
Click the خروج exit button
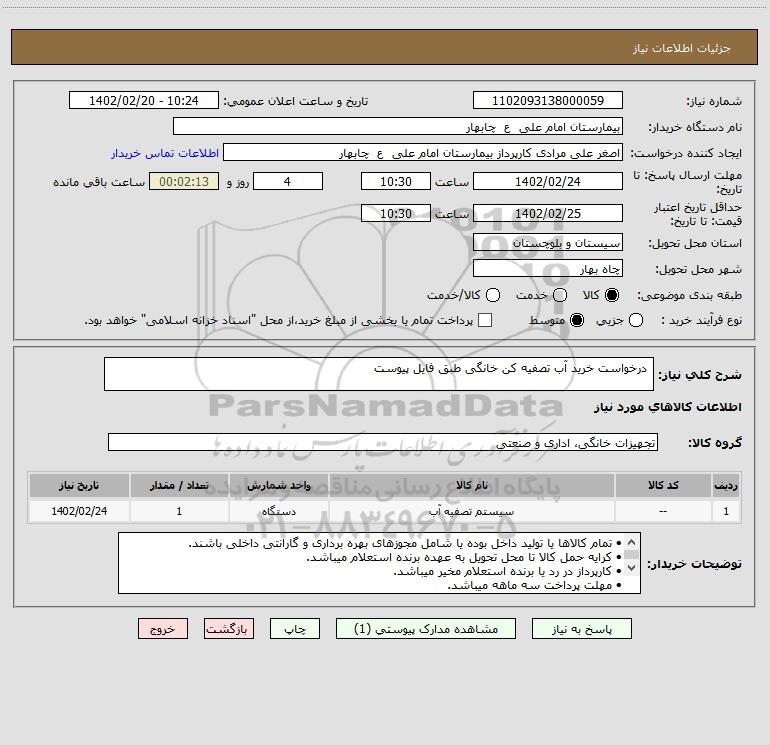click(163, 629)
